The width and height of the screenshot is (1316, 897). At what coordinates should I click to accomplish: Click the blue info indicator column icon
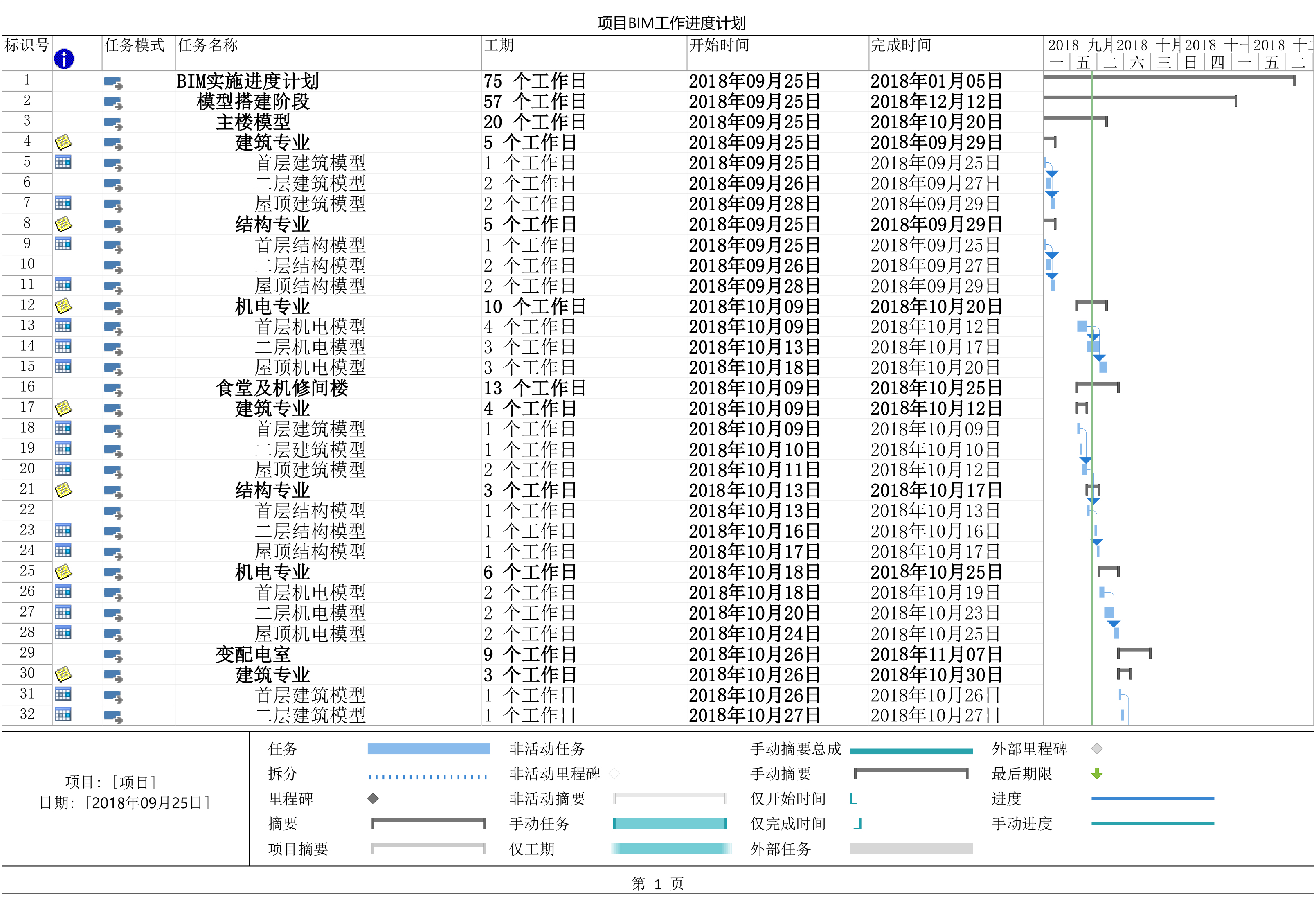click(x=64, y=59)
